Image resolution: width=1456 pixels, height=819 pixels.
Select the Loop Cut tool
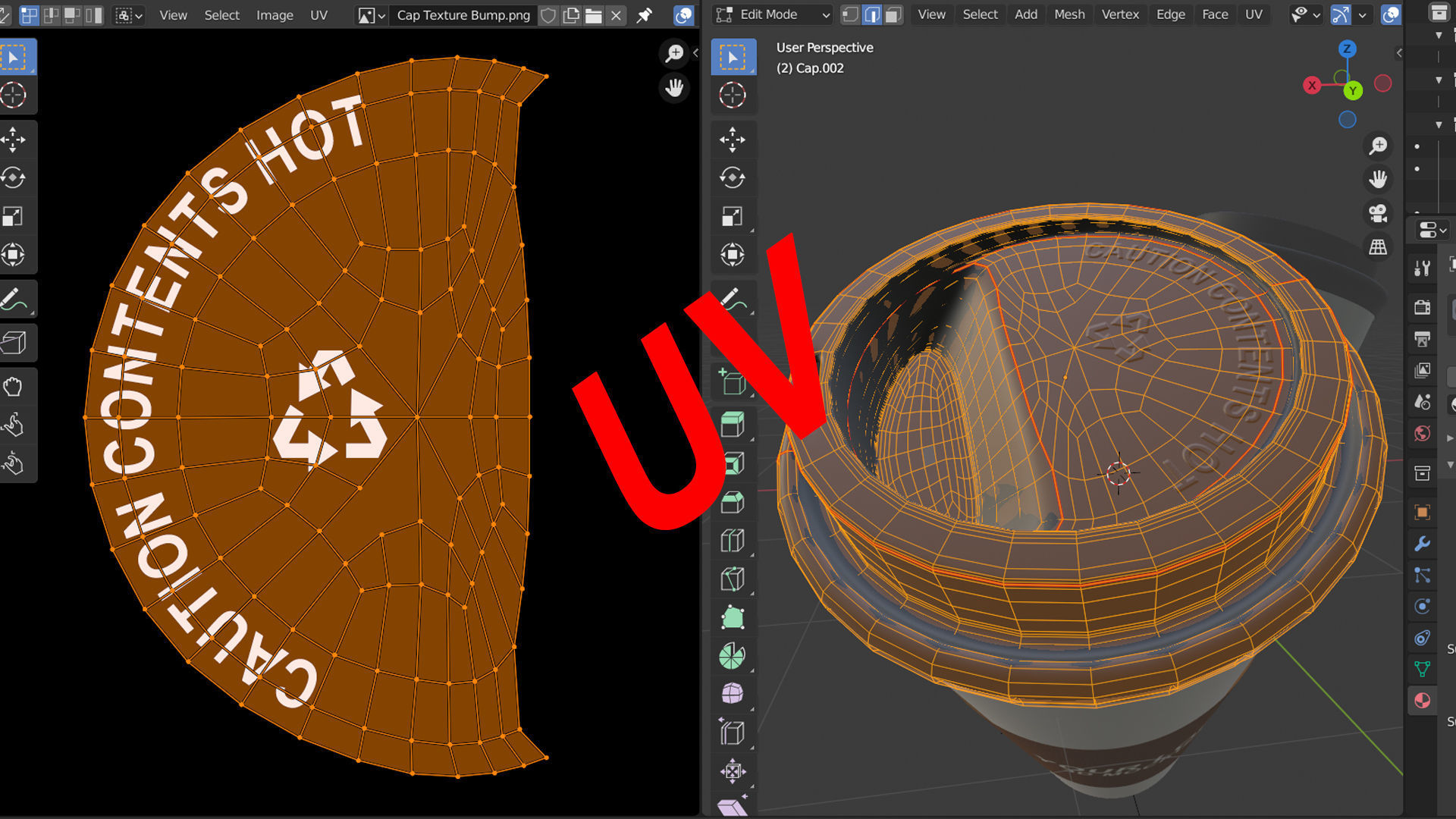[733, 541]
